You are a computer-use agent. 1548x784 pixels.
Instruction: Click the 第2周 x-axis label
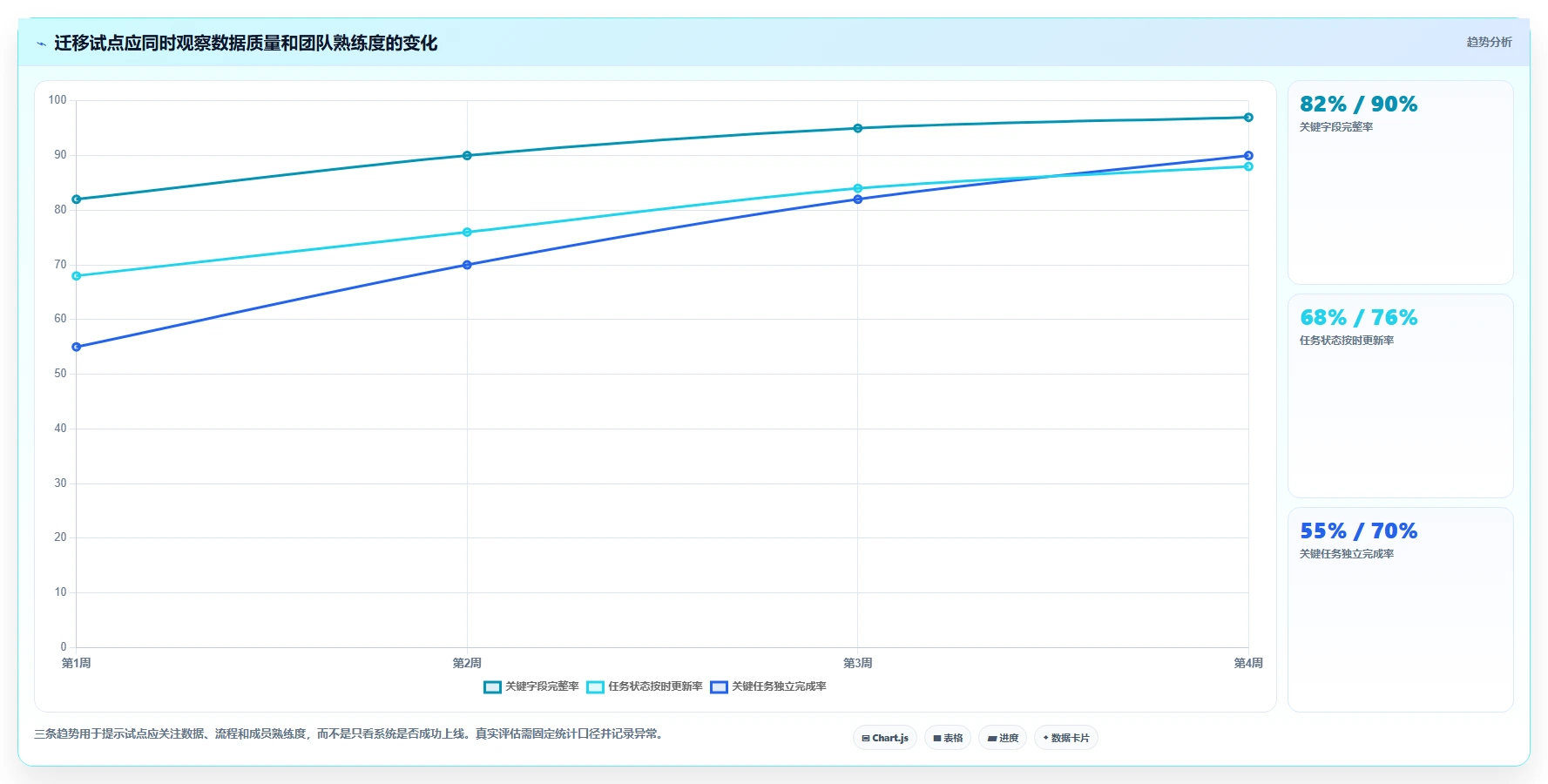click(x=467, y=664)
